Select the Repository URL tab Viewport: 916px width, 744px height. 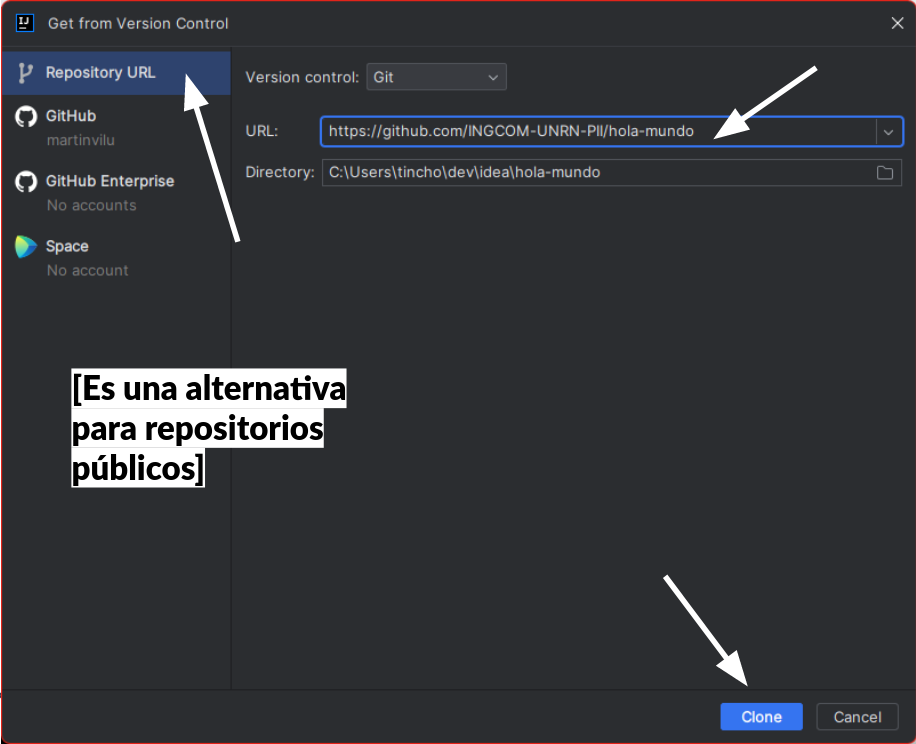pos(100,73)
